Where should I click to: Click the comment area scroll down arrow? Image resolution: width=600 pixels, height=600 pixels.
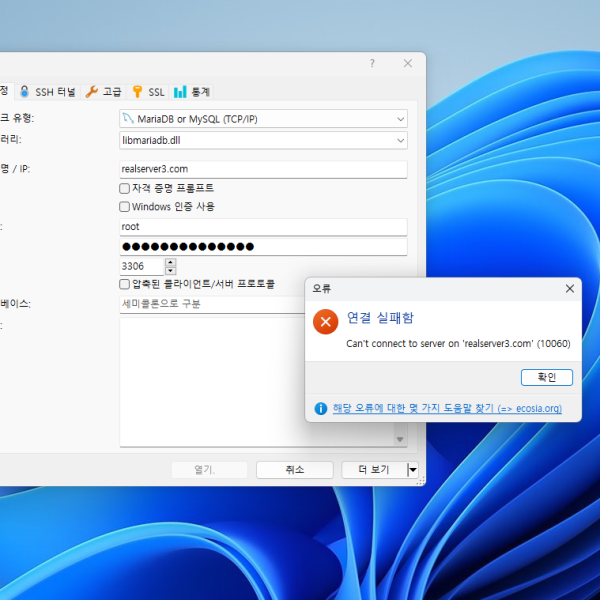tap(400, 439)
